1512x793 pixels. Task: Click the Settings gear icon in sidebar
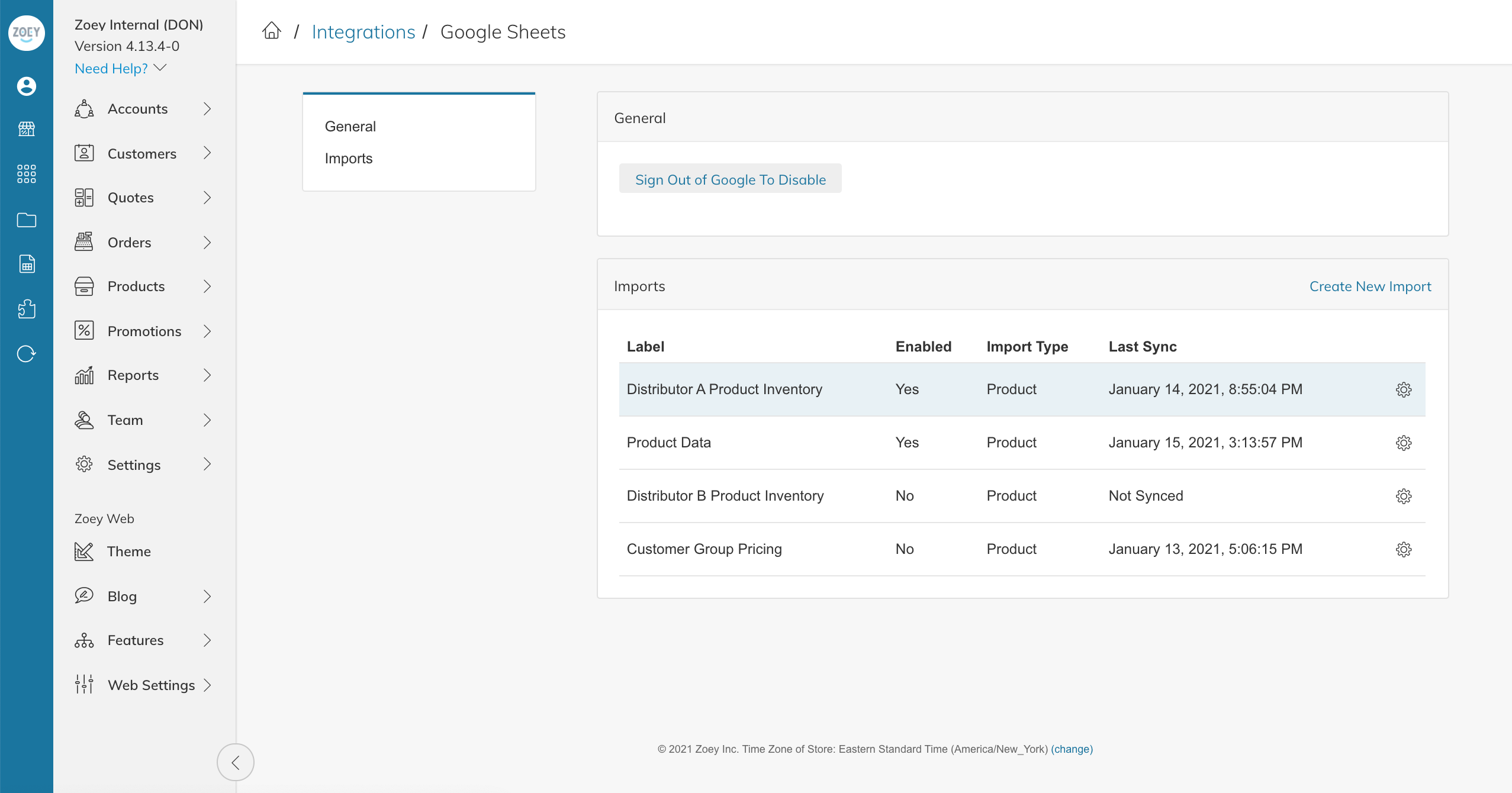tap(84, 465)
